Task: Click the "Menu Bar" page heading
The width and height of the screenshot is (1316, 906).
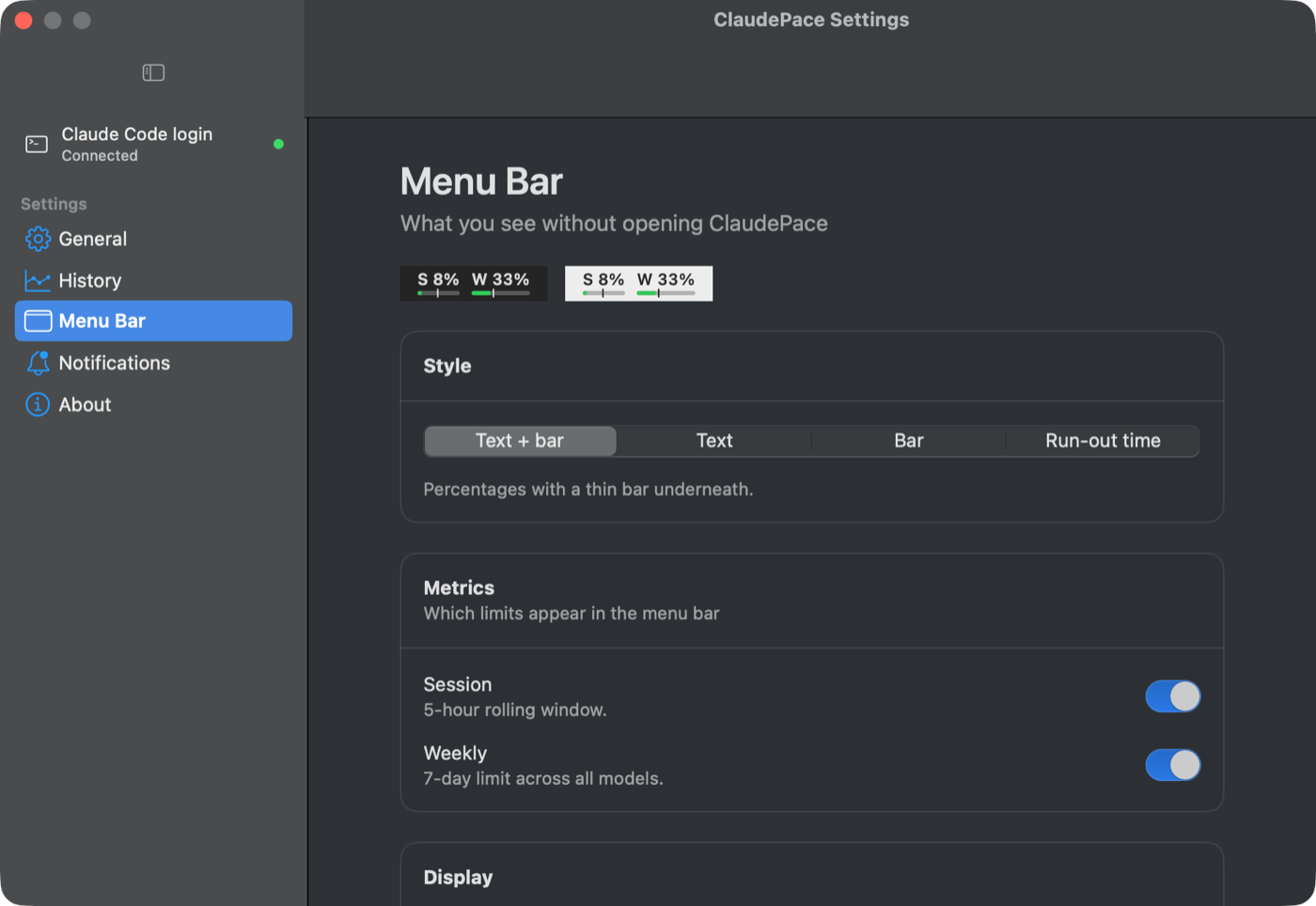Action: coord(481,181)
